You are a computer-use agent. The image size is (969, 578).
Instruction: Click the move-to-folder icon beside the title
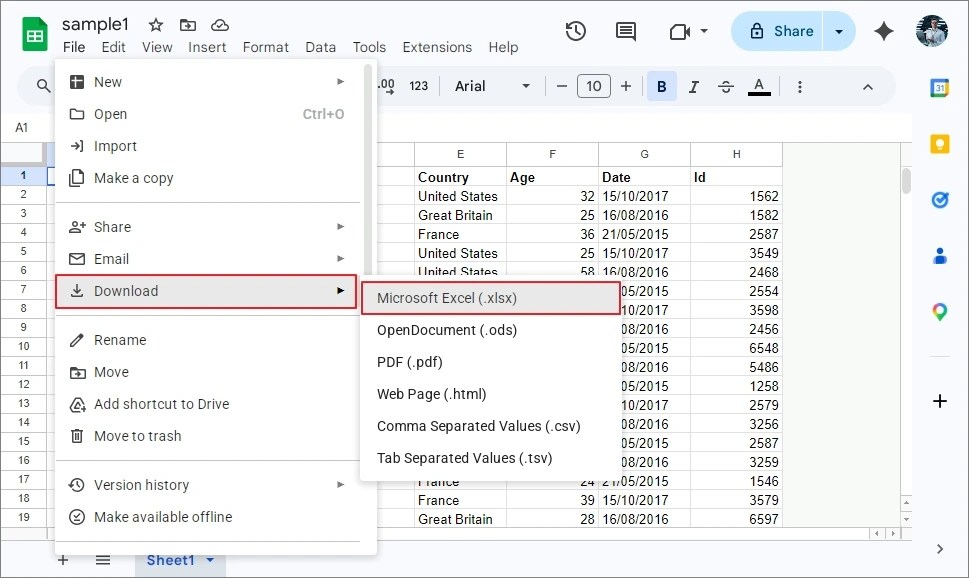point(188,25)
